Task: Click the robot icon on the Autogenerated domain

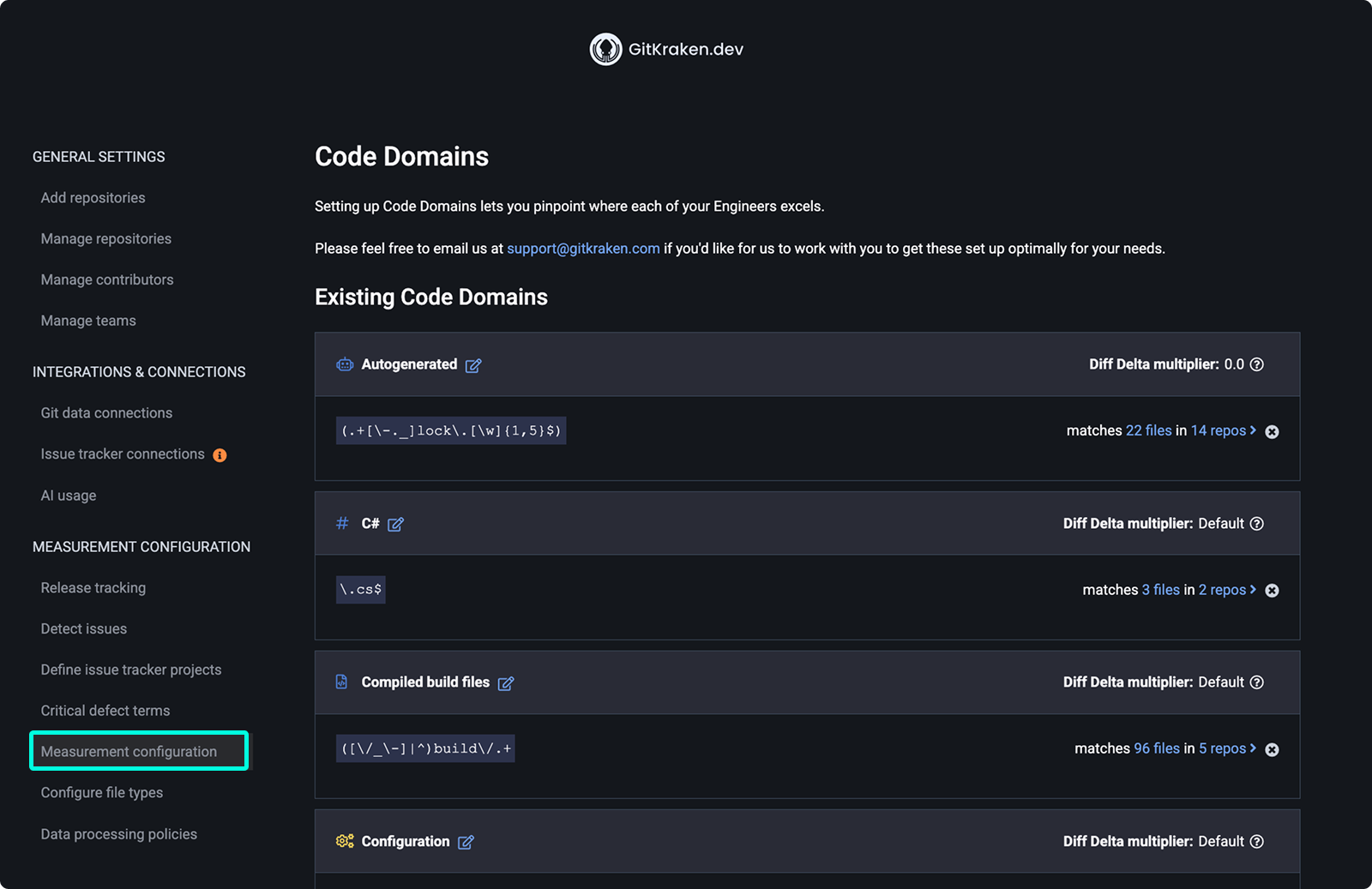Action: coord(344,363)
